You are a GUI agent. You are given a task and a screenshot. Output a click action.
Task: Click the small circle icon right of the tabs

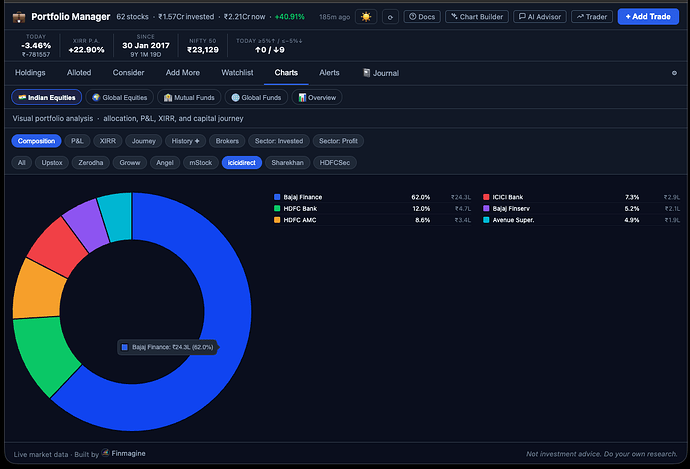tap(674, 73)
